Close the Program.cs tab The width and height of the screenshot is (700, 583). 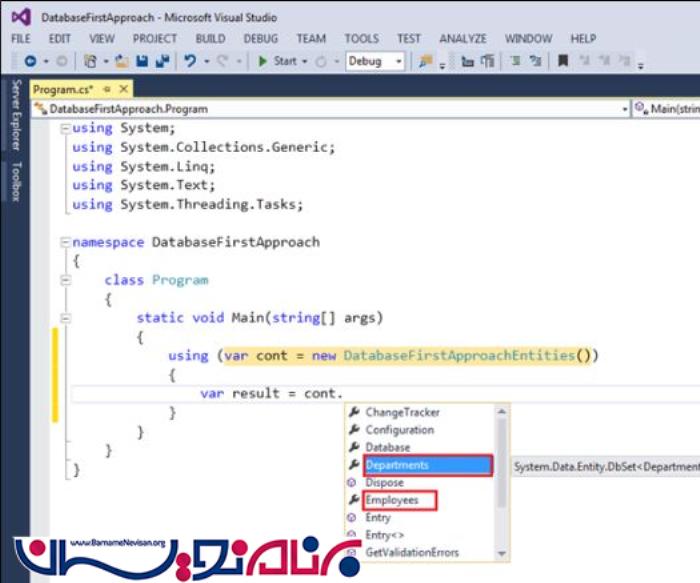tap(125, 89)
